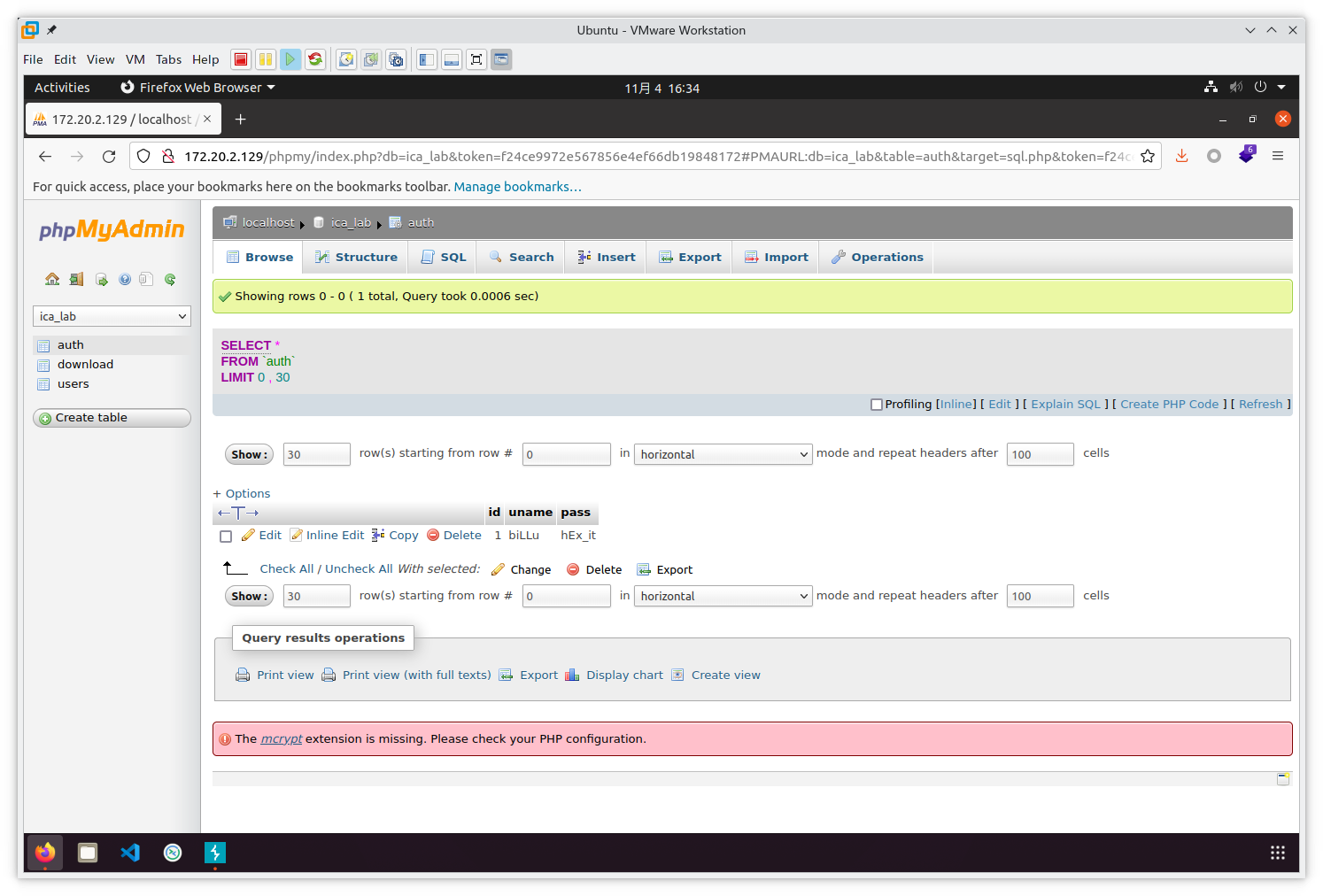This screenshot has width=1323, height=896.
Task: Click the hEx_it pass cell
Action: coord(578,535)
